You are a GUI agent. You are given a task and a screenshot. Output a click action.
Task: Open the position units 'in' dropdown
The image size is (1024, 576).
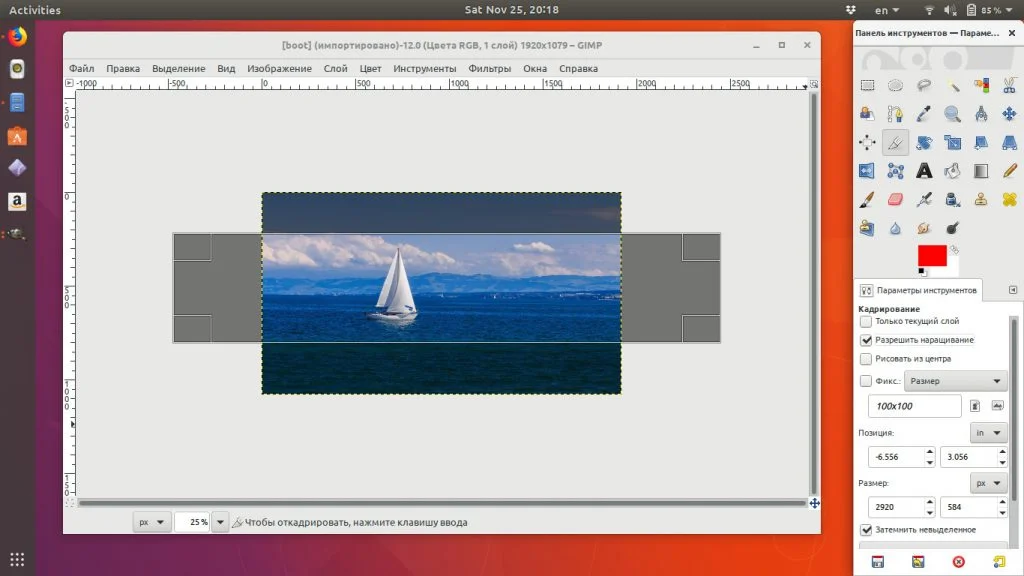pyautogui.click(x=988, y=433)
